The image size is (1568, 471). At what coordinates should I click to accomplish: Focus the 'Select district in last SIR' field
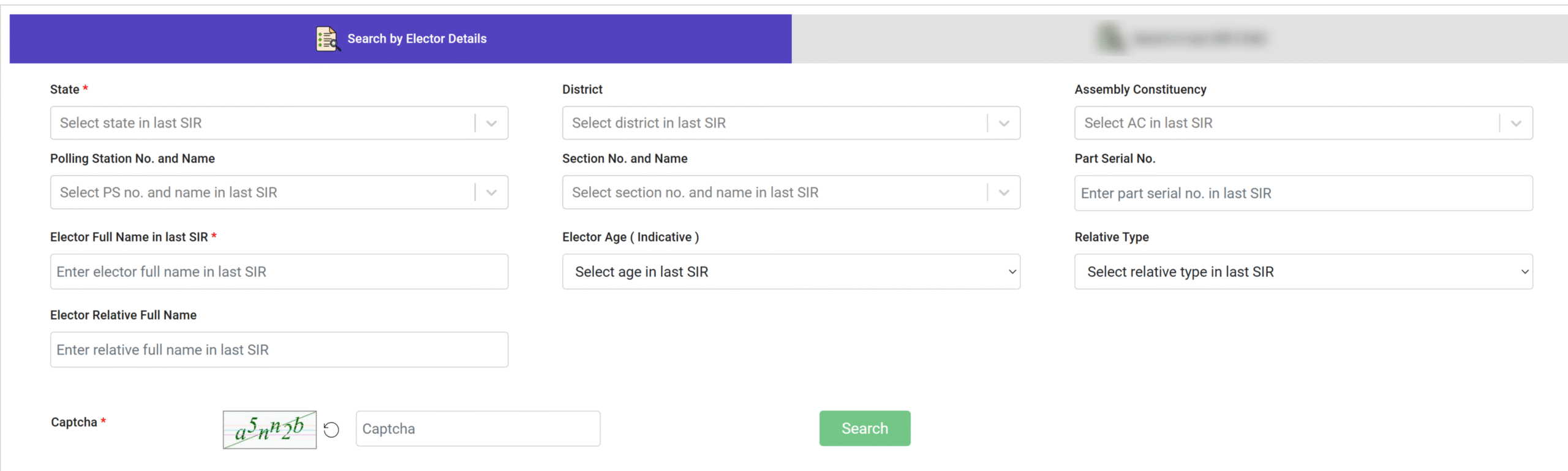click(x=775, y=123)
